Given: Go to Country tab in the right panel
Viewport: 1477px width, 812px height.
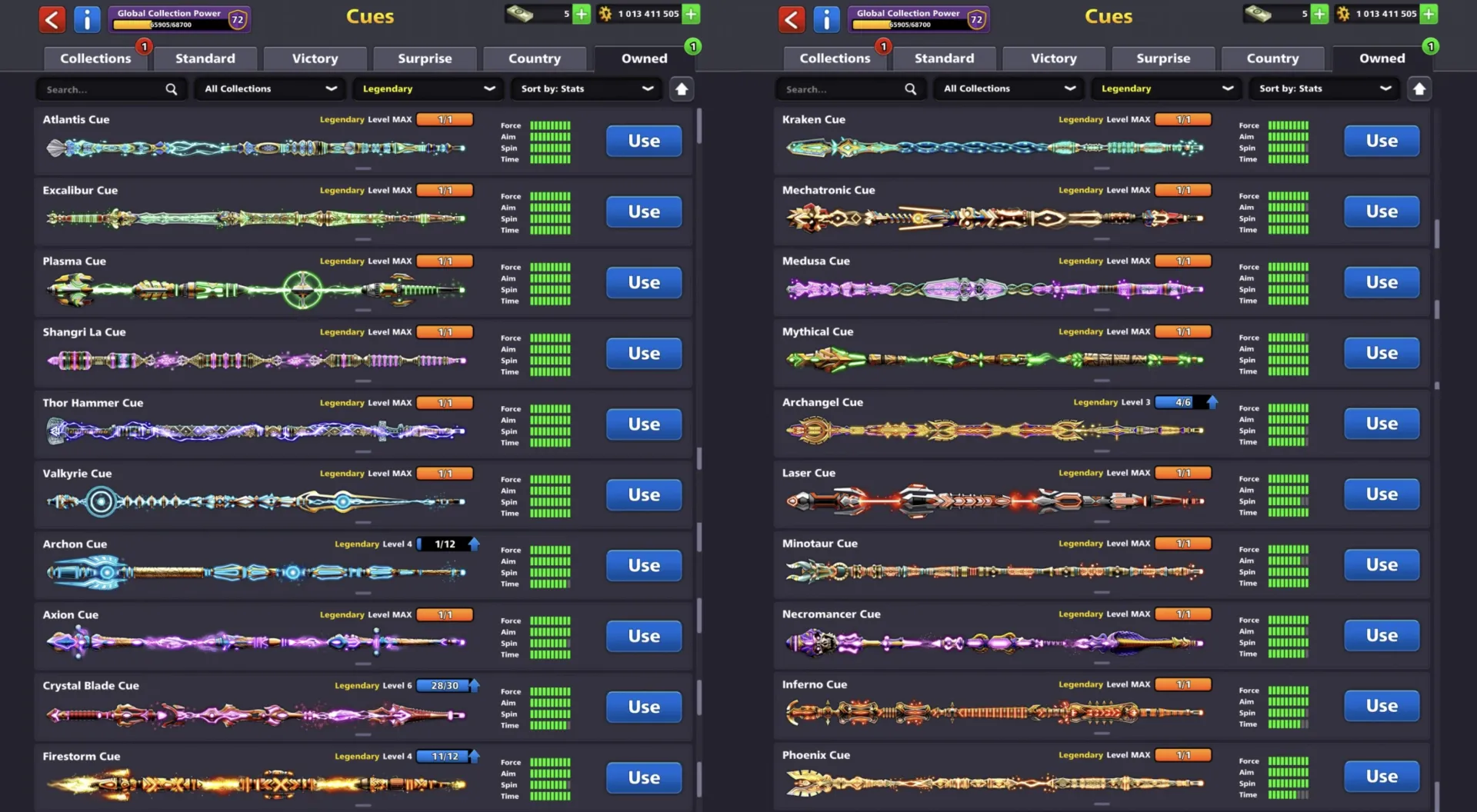Looking at the screenshot, I should tap(1273, 58).
